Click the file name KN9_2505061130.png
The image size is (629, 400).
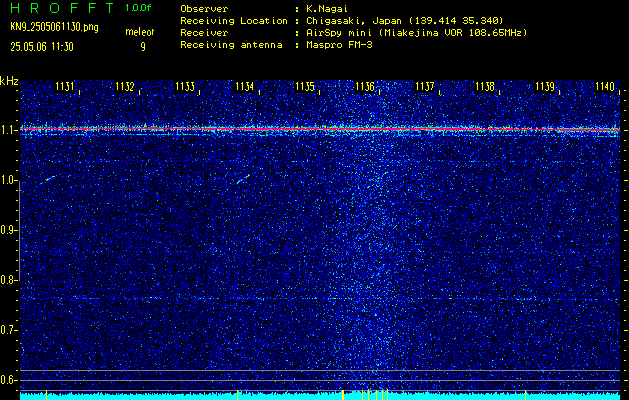click(x=54, y=28)
